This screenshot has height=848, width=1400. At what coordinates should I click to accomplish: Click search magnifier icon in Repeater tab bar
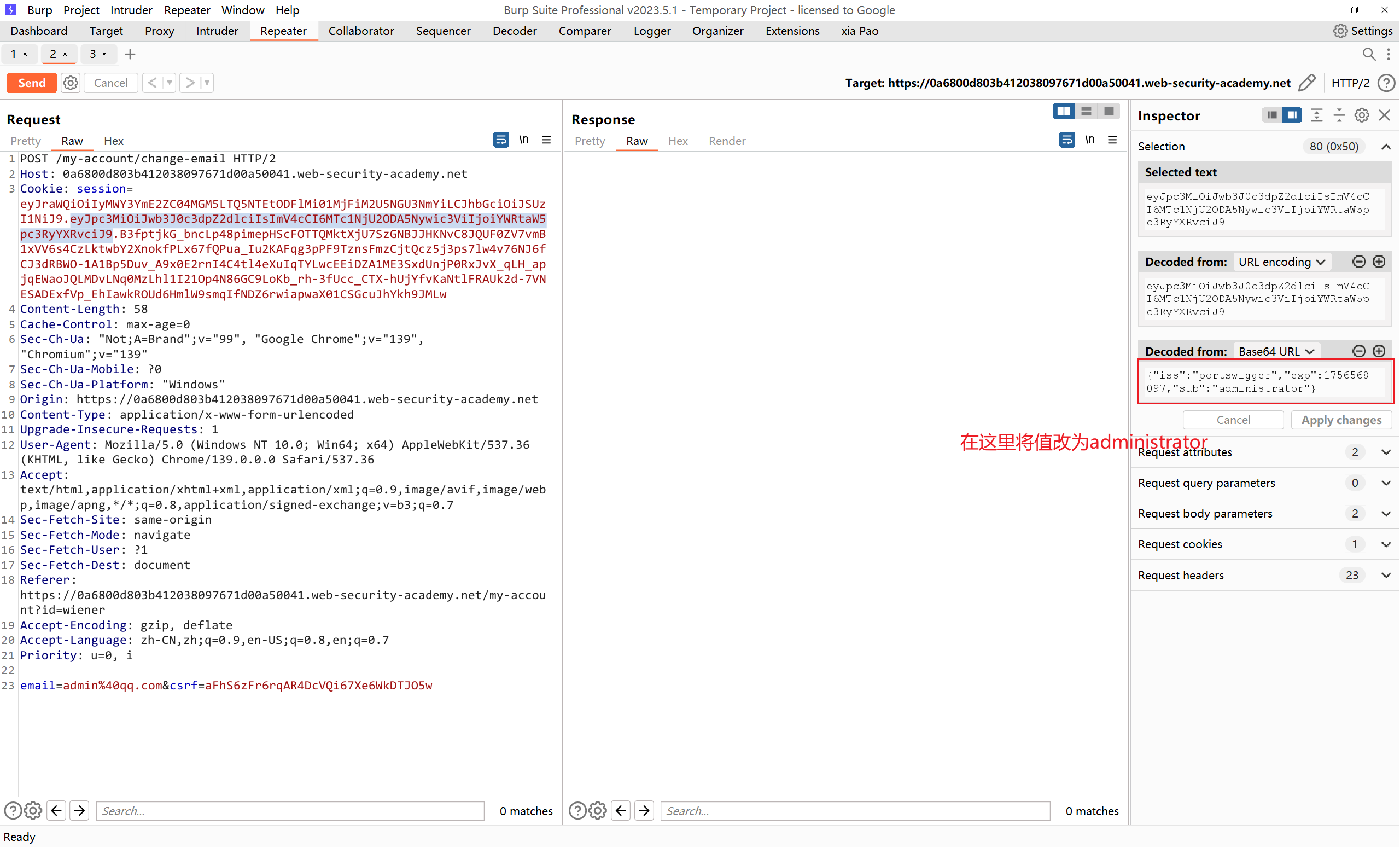[1369, 54]
